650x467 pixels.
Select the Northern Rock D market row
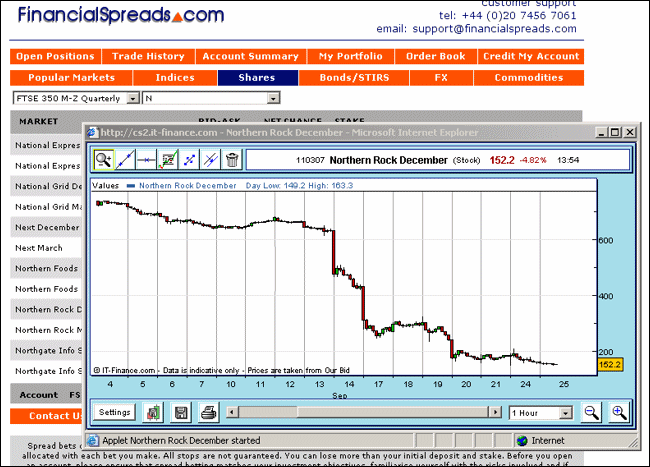point(46,310)
